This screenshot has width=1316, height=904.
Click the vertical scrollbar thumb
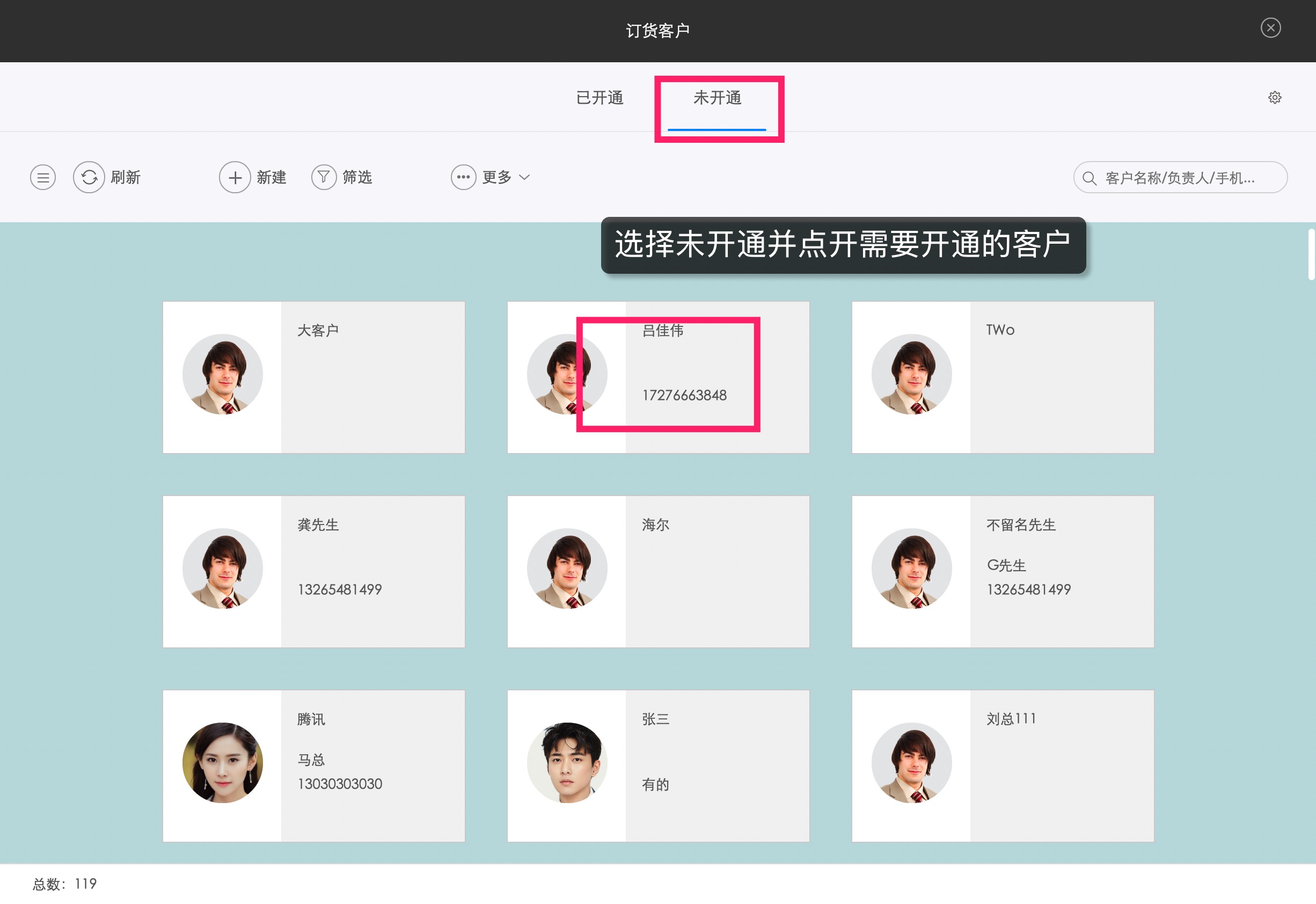tap(1311, 255)
